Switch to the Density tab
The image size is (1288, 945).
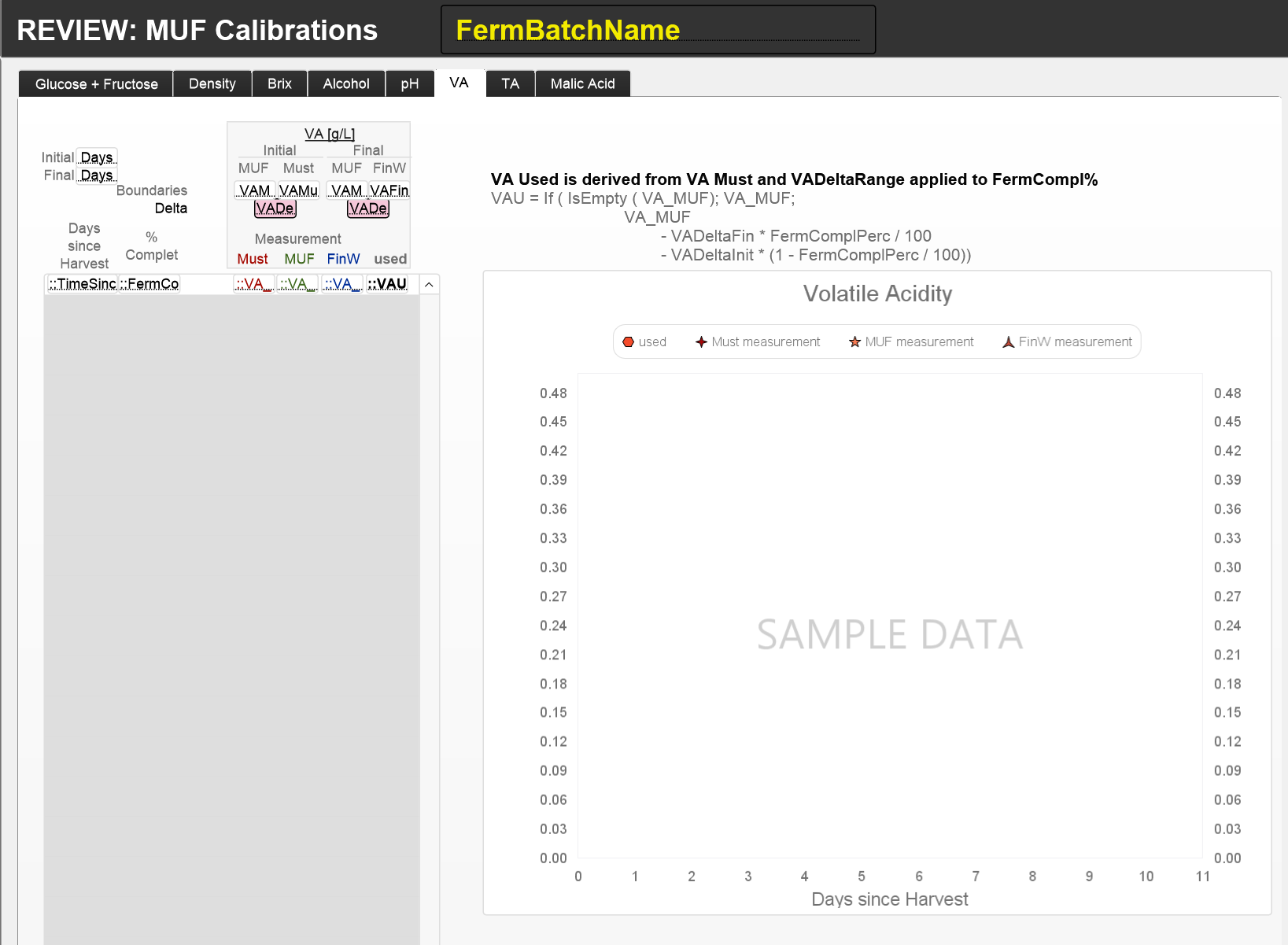[x=212, y=84]
